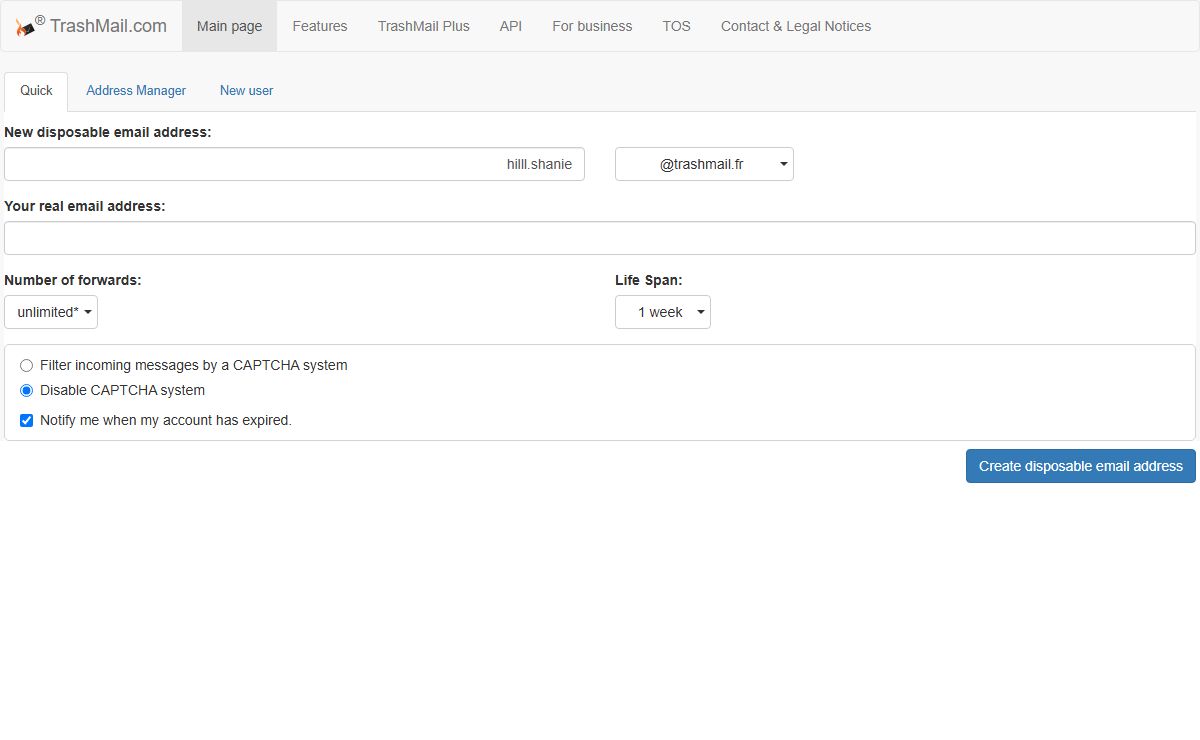Select the Quick tab

click(x=36, y=91)
